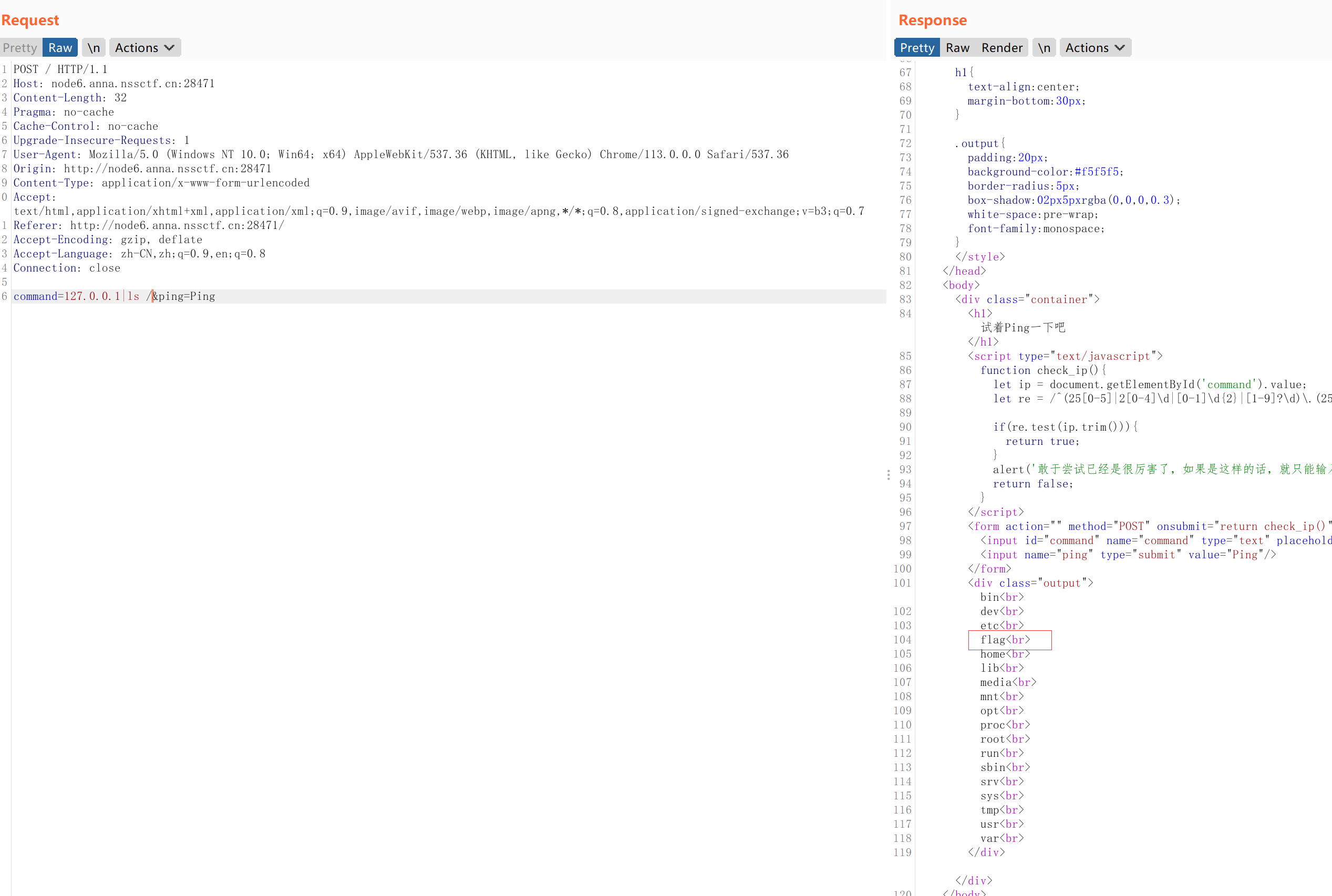Click the let re = regex line

click(x=1162, y=399)
